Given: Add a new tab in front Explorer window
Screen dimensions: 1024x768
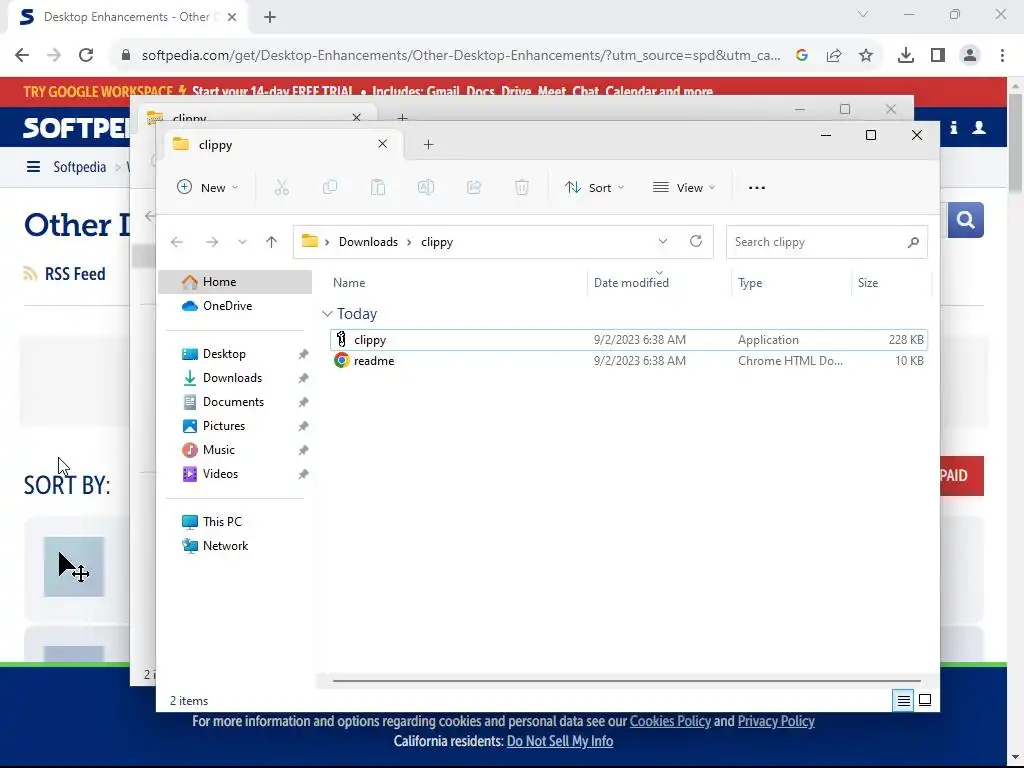Looking at the screenshot, I should 428,144.
